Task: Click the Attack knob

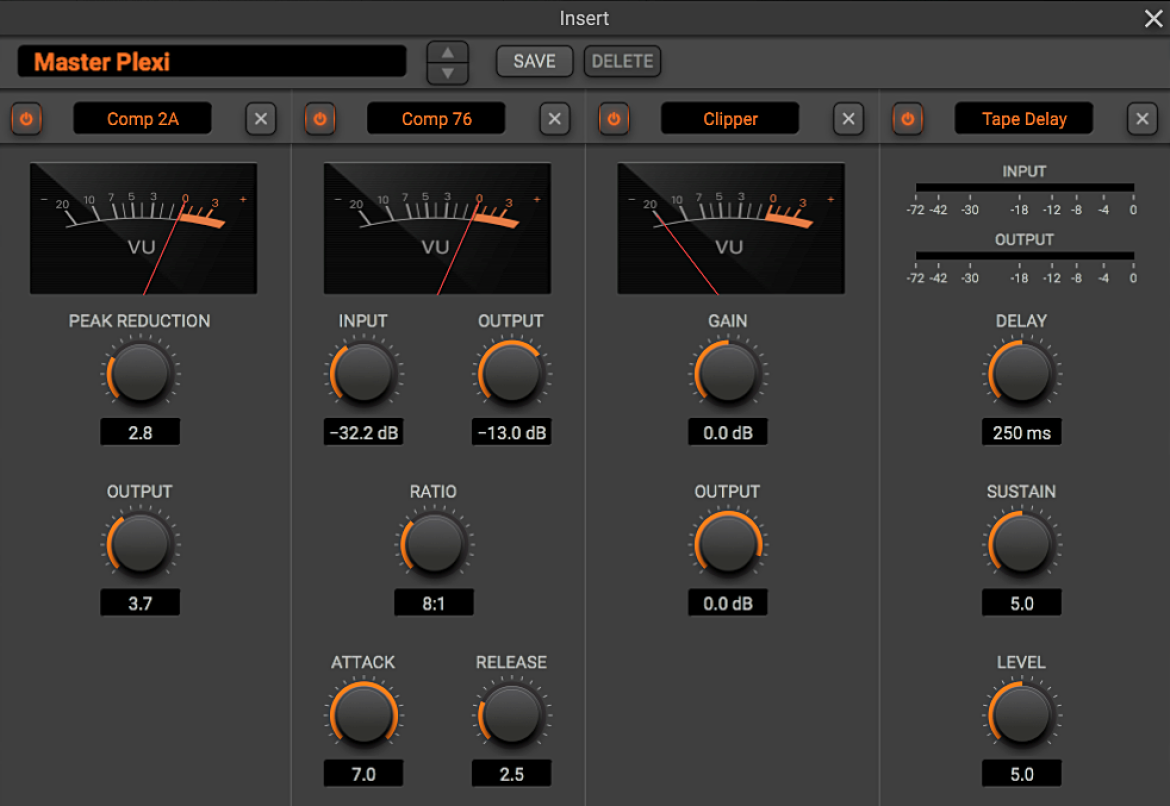Action: point(363,715)
